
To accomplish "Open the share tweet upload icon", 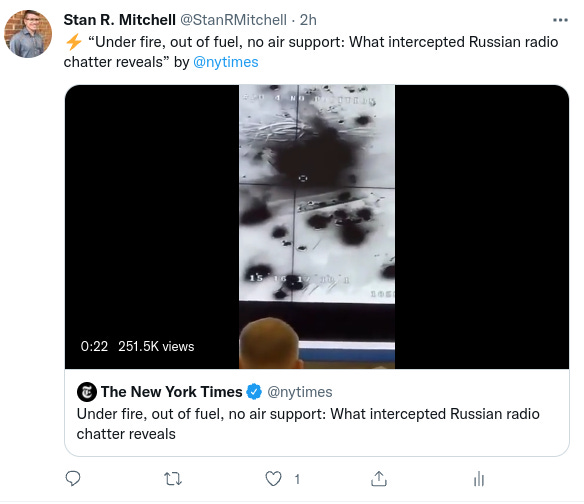I will point(379,479).
